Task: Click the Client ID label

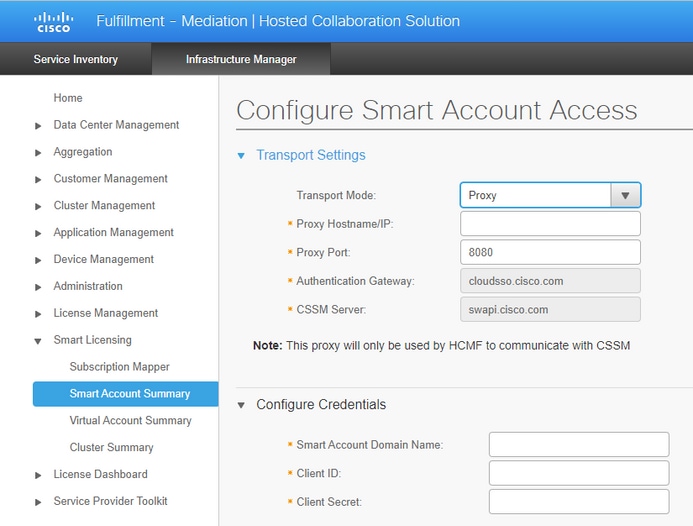Action: click(x=318, y=473)
